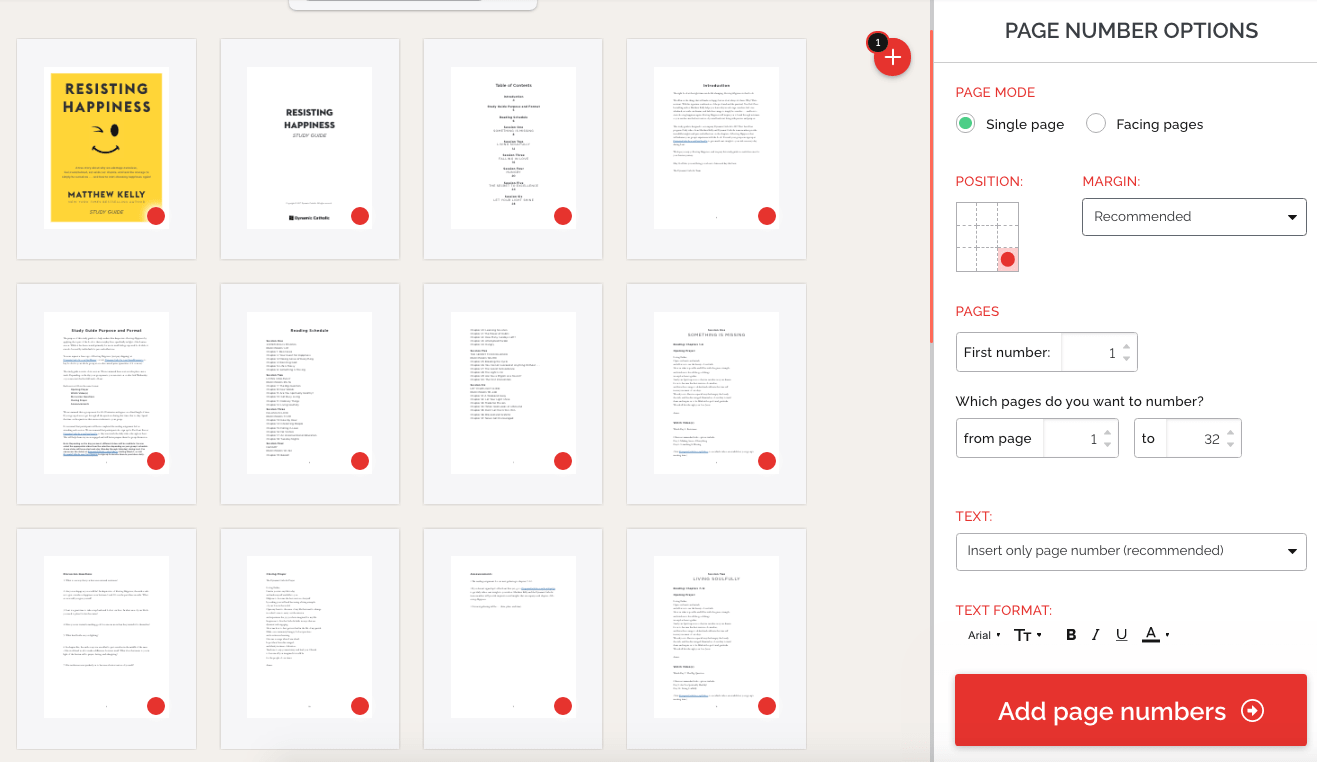The width and height of the screenshot is (1317, 762).
Task: Increase the 'from page' value
Action: (1108, 433)
